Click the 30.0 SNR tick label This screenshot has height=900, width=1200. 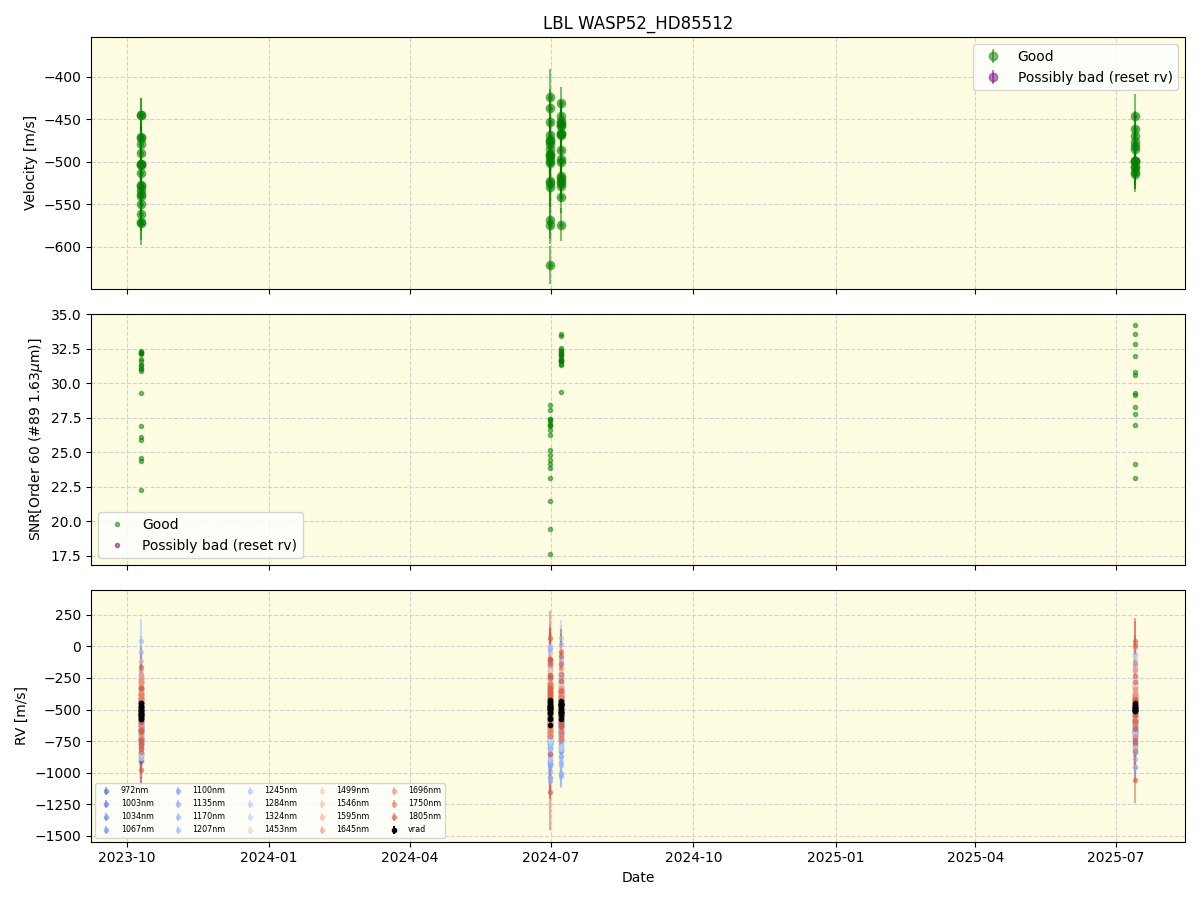[68, 384]
